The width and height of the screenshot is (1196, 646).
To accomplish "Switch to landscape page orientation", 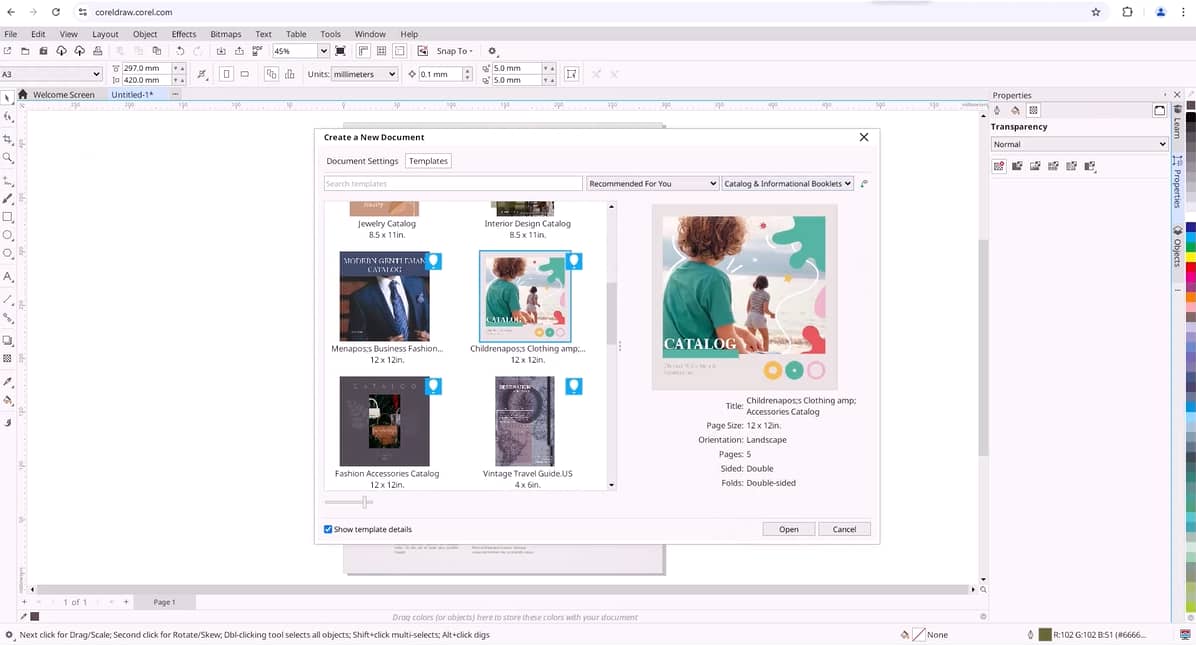I will point(245,74).
